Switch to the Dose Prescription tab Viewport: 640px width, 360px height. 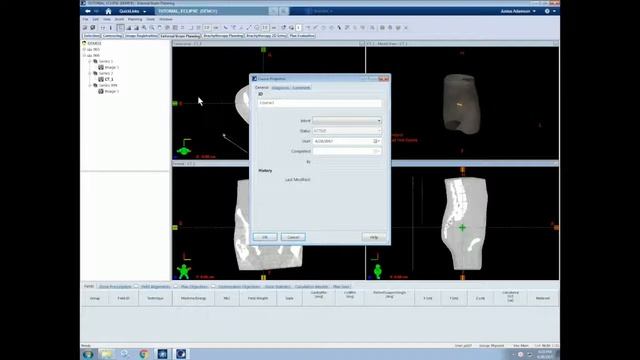(115, 287)
